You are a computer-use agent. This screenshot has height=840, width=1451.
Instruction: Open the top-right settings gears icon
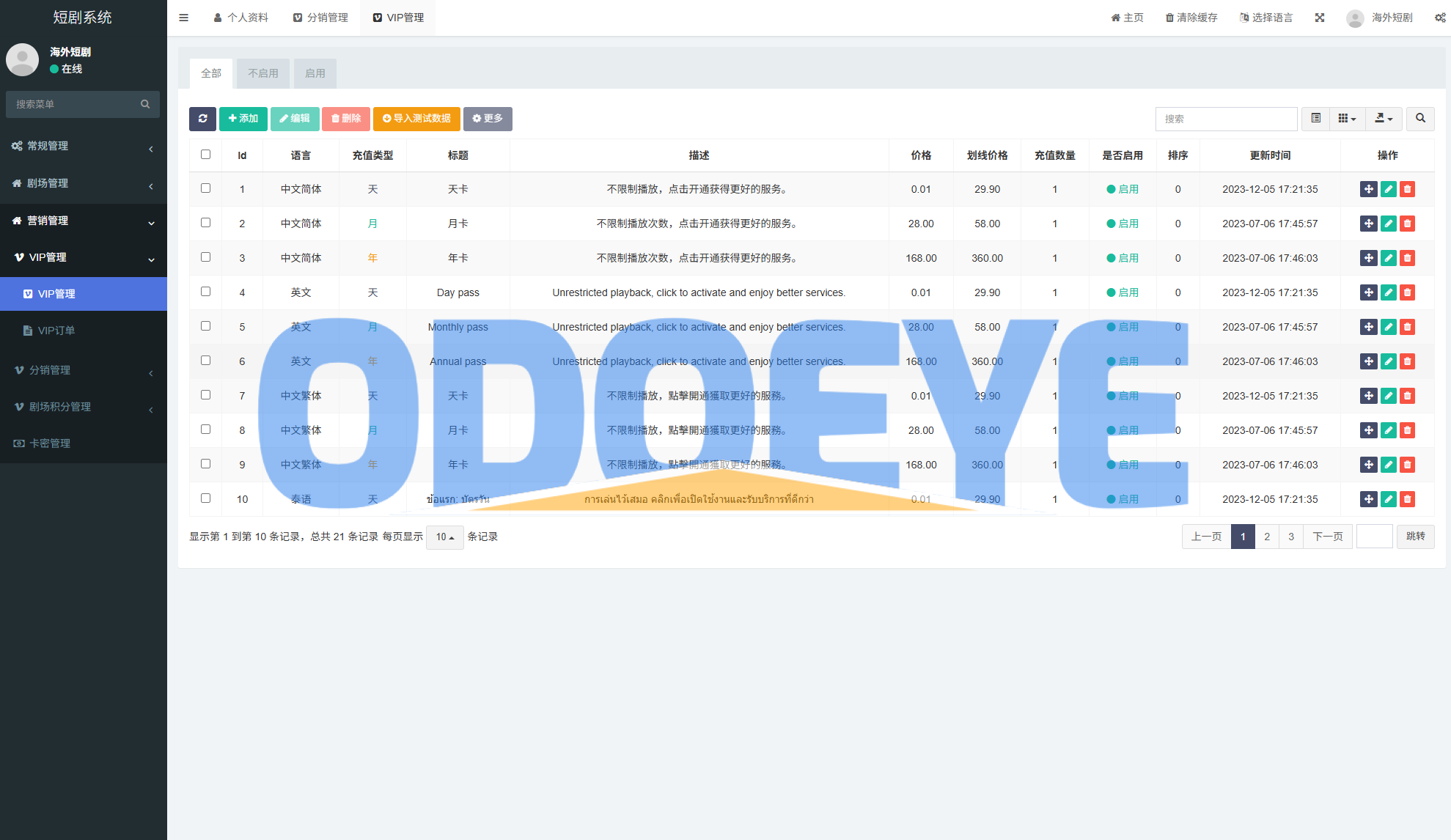1440,18
